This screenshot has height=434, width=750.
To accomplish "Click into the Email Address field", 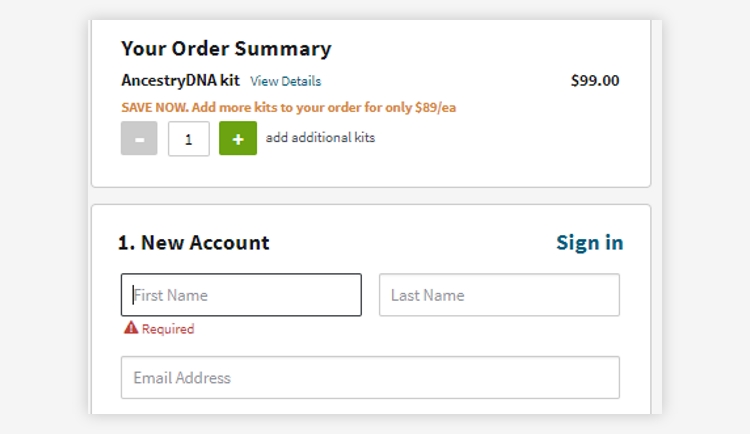I will (x=370, y=377).
